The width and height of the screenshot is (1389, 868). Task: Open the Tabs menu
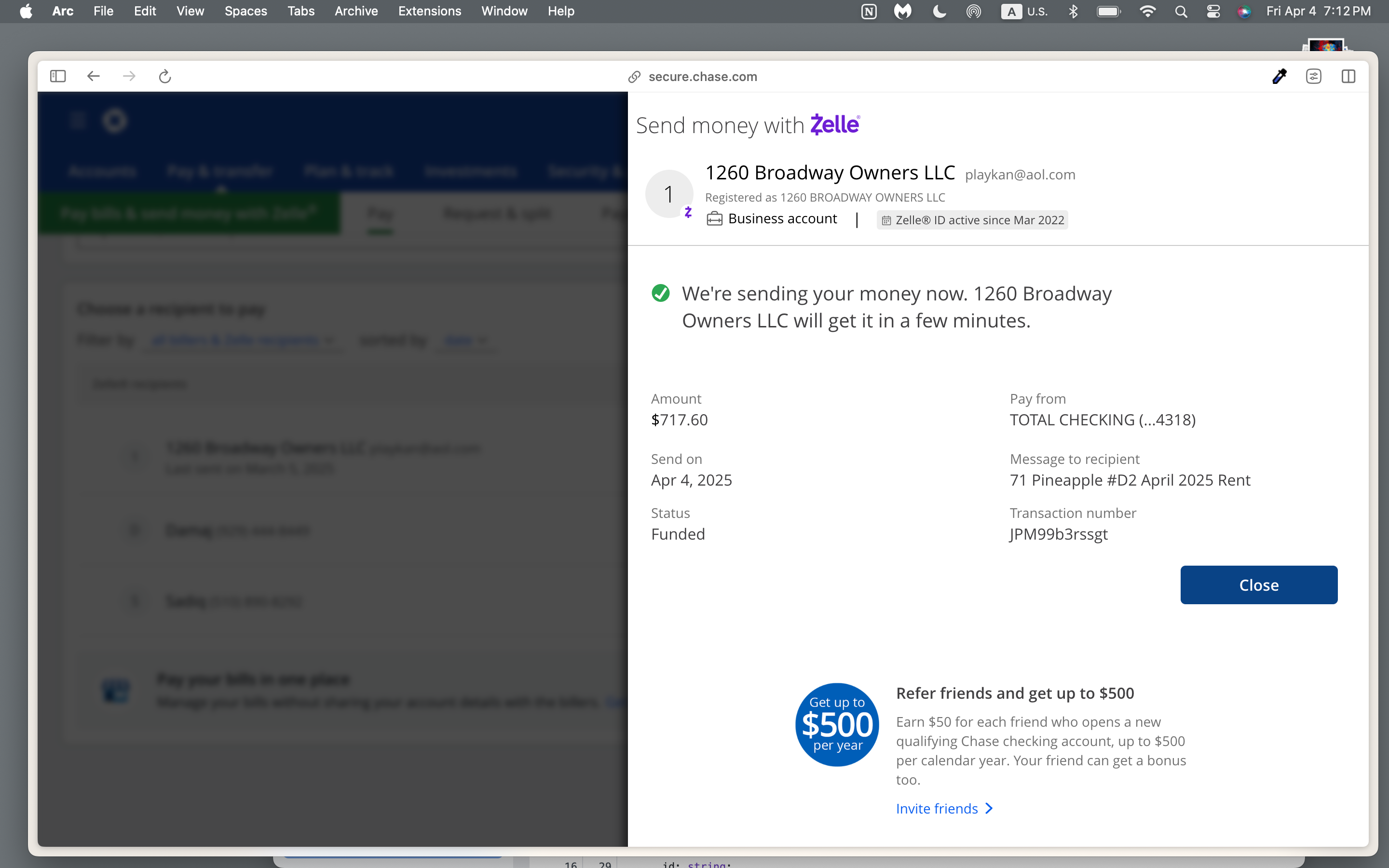point(301,12)
